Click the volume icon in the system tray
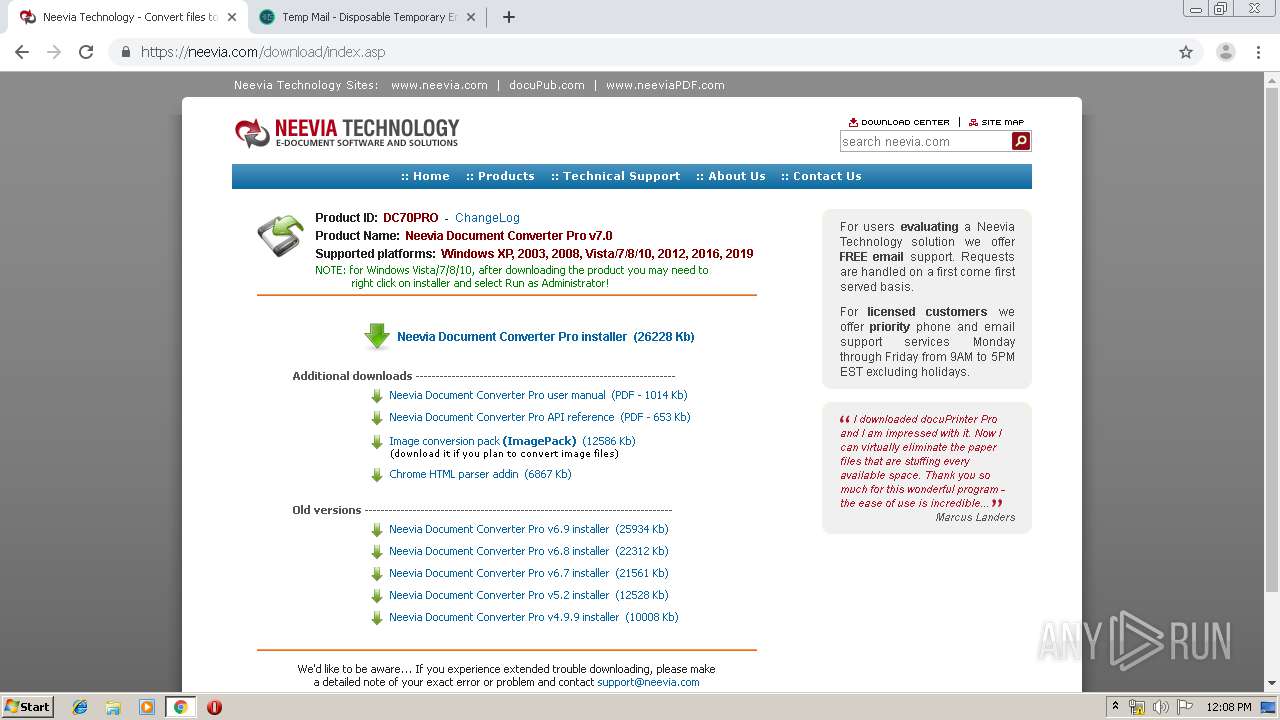This screenshot has width=1280, height=720. (1159, 707)
